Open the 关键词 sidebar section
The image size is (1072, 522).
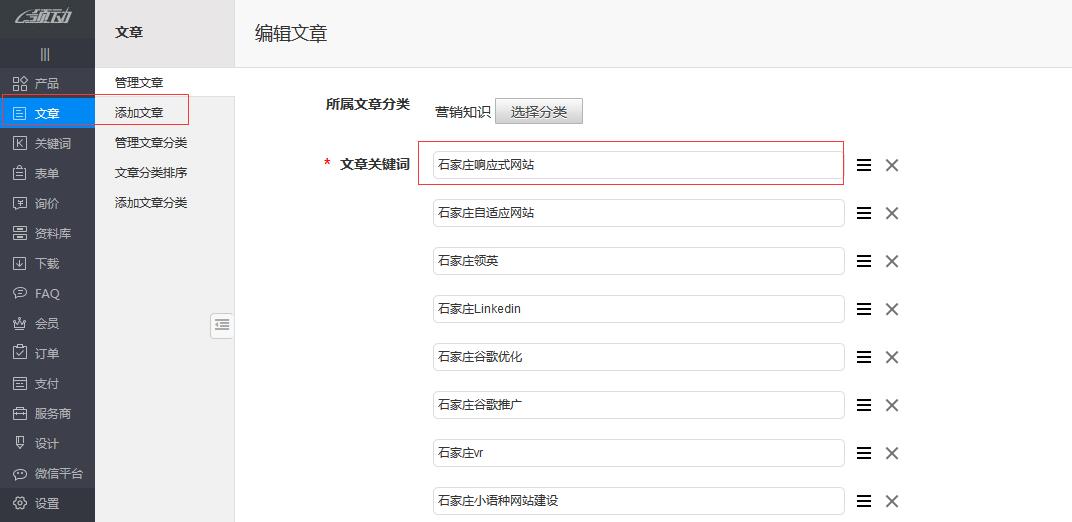coord(47,143)
